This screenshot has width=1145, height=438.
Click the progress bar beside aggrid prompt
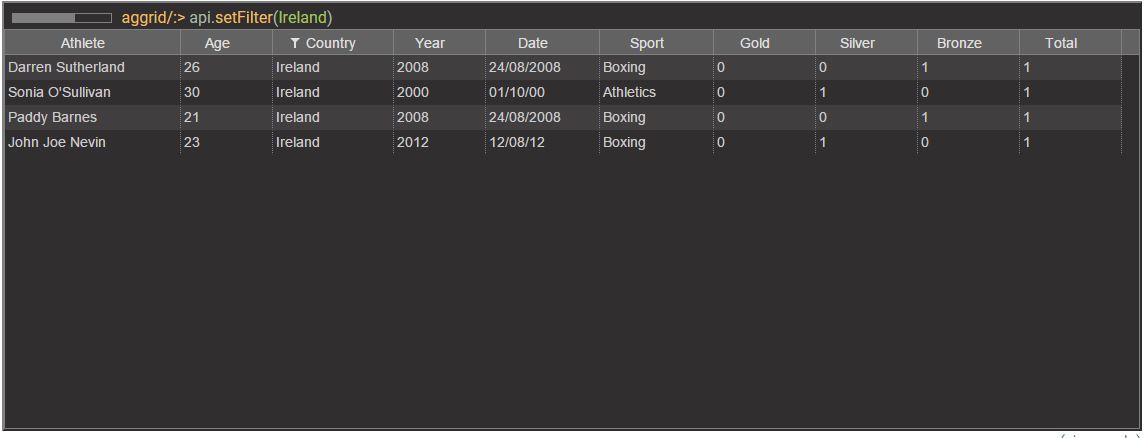tap(62, 18)
